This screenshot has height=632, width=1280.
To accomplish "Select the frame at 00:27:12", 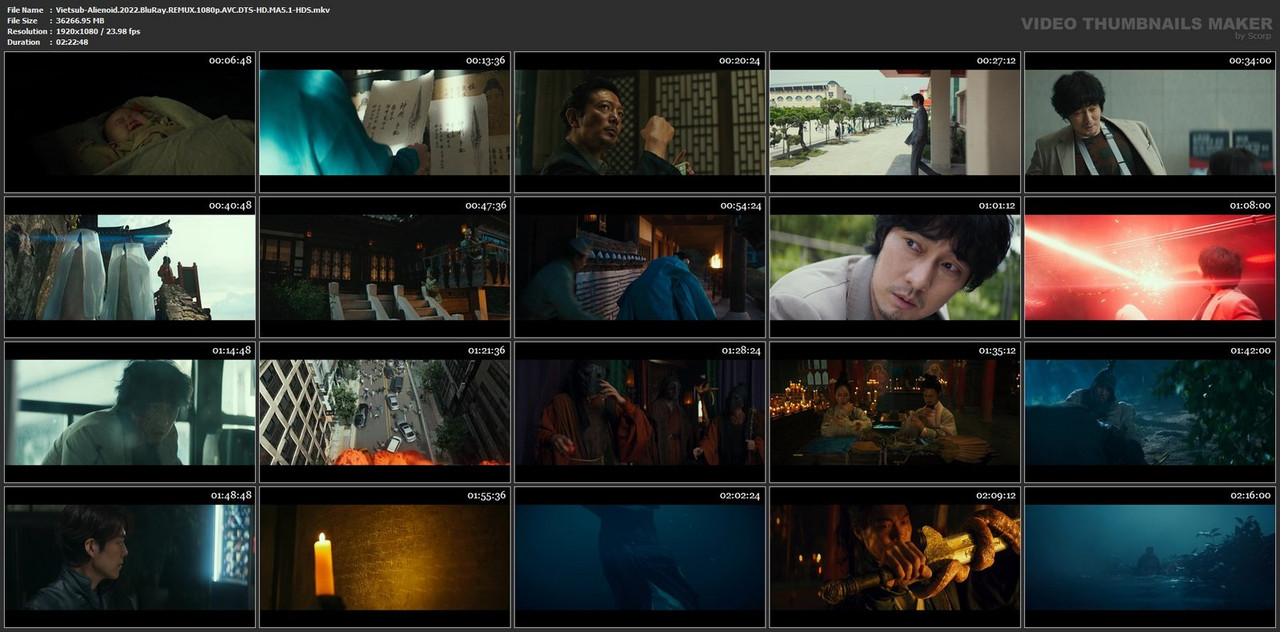I will [x=895, y=122].
